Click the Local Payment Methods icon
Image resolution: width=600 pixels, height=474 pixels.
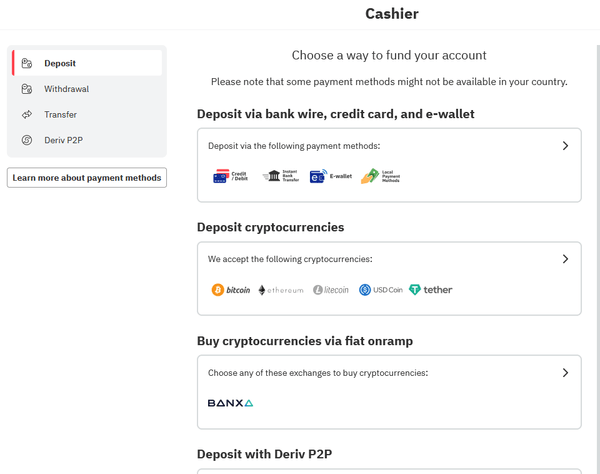click(x=380, y=176)
